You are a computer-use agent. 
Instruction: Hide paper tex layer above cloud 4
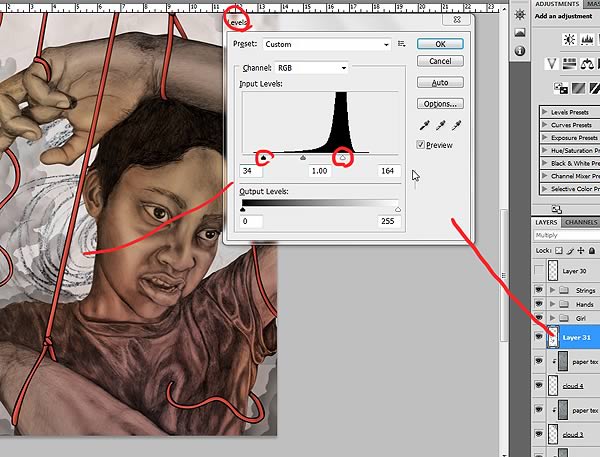pos(539,361)
